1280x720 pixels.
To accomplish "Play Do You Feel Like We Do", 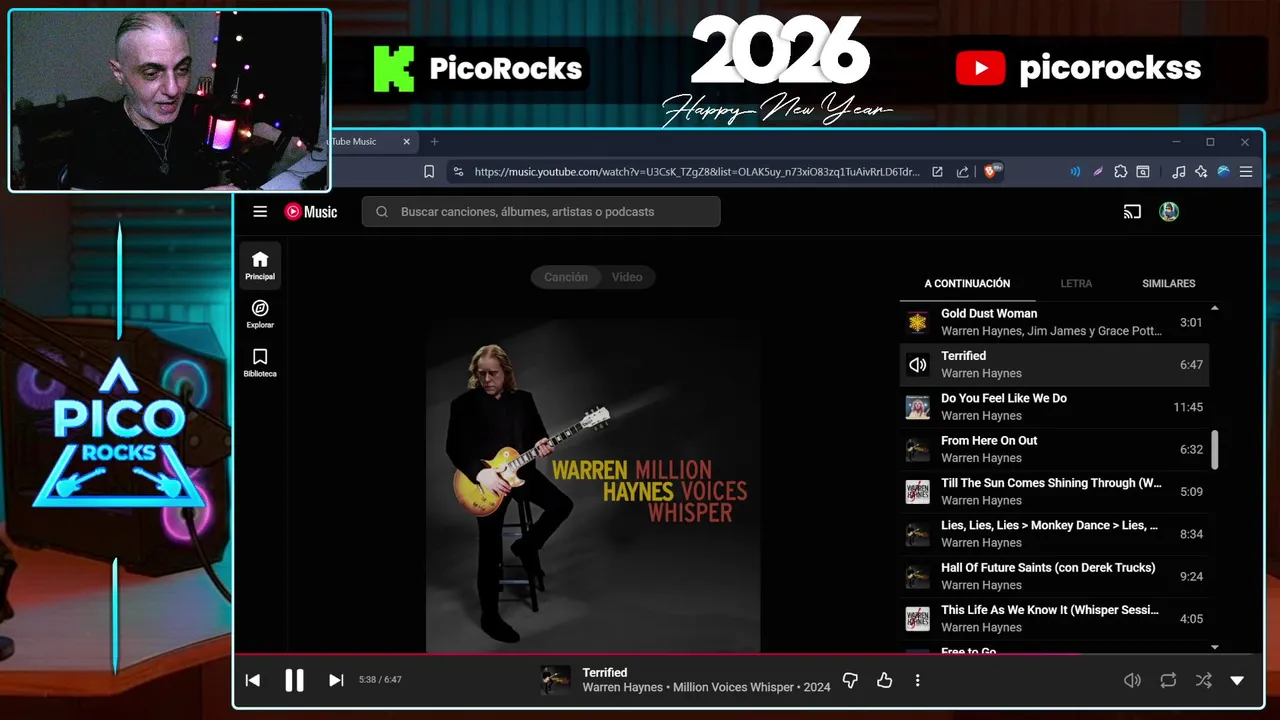I will tap(1054, 407).
